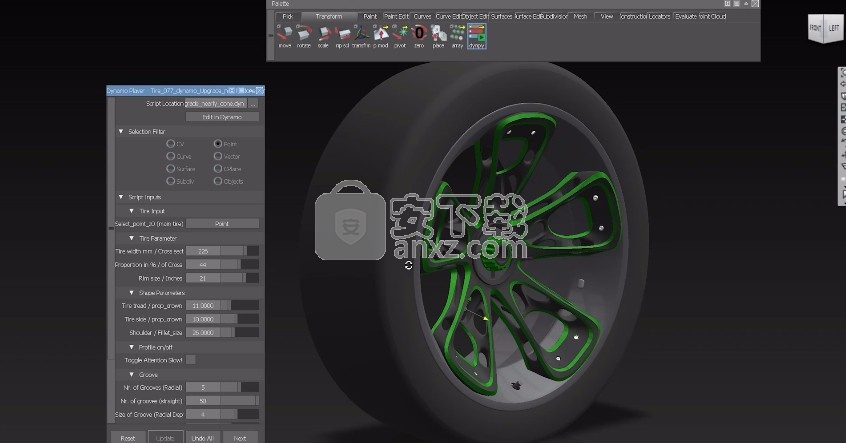Select the Transform CV tool icon

click(361, 36)
